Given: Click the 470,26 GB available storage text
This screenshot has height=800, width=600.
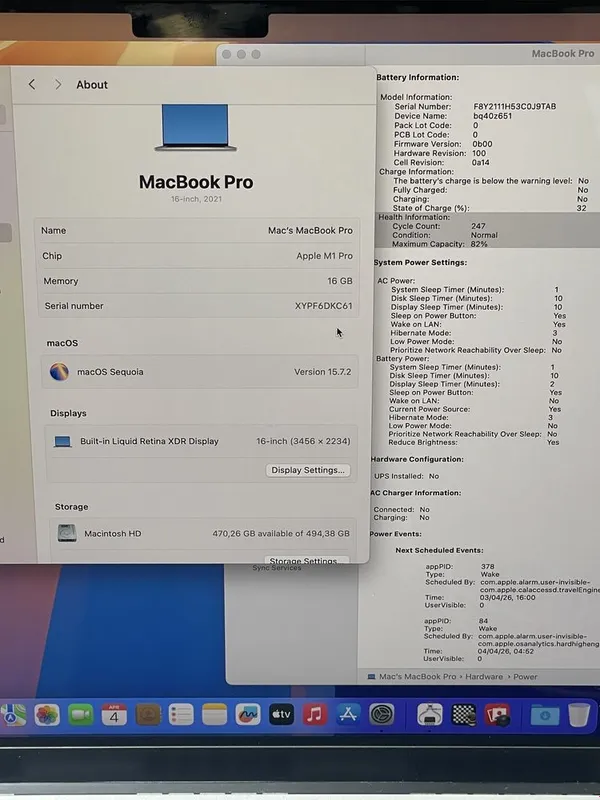Looking at the screenshot, I should coord(281,533).
